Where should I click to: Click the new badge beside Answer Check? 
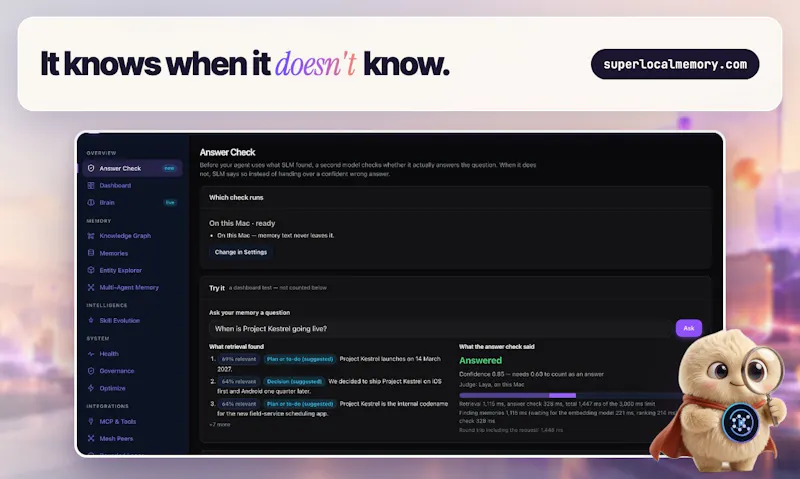click(x=169, y=168)
